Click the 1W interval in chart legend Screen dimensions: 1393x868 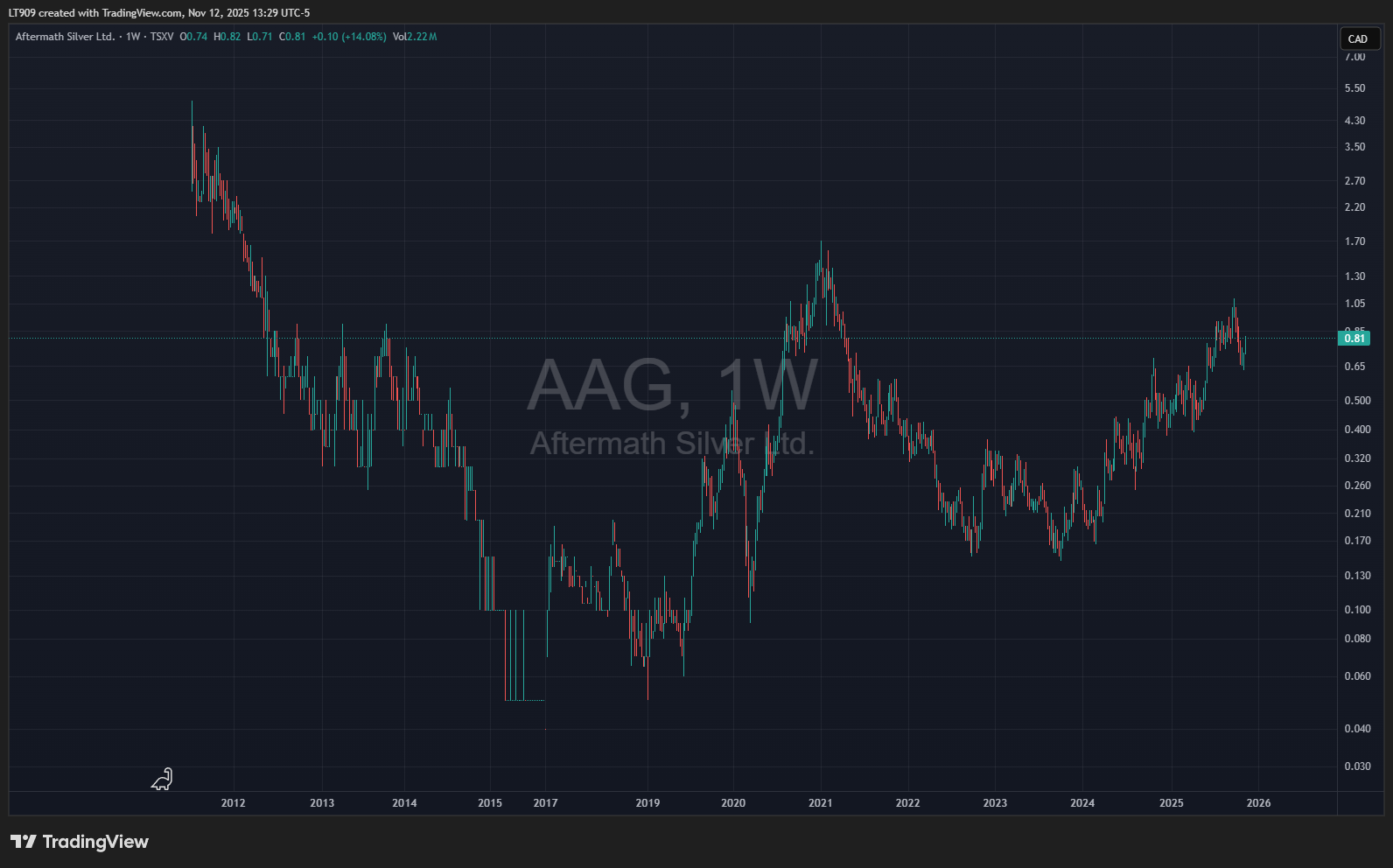[133, 37]
